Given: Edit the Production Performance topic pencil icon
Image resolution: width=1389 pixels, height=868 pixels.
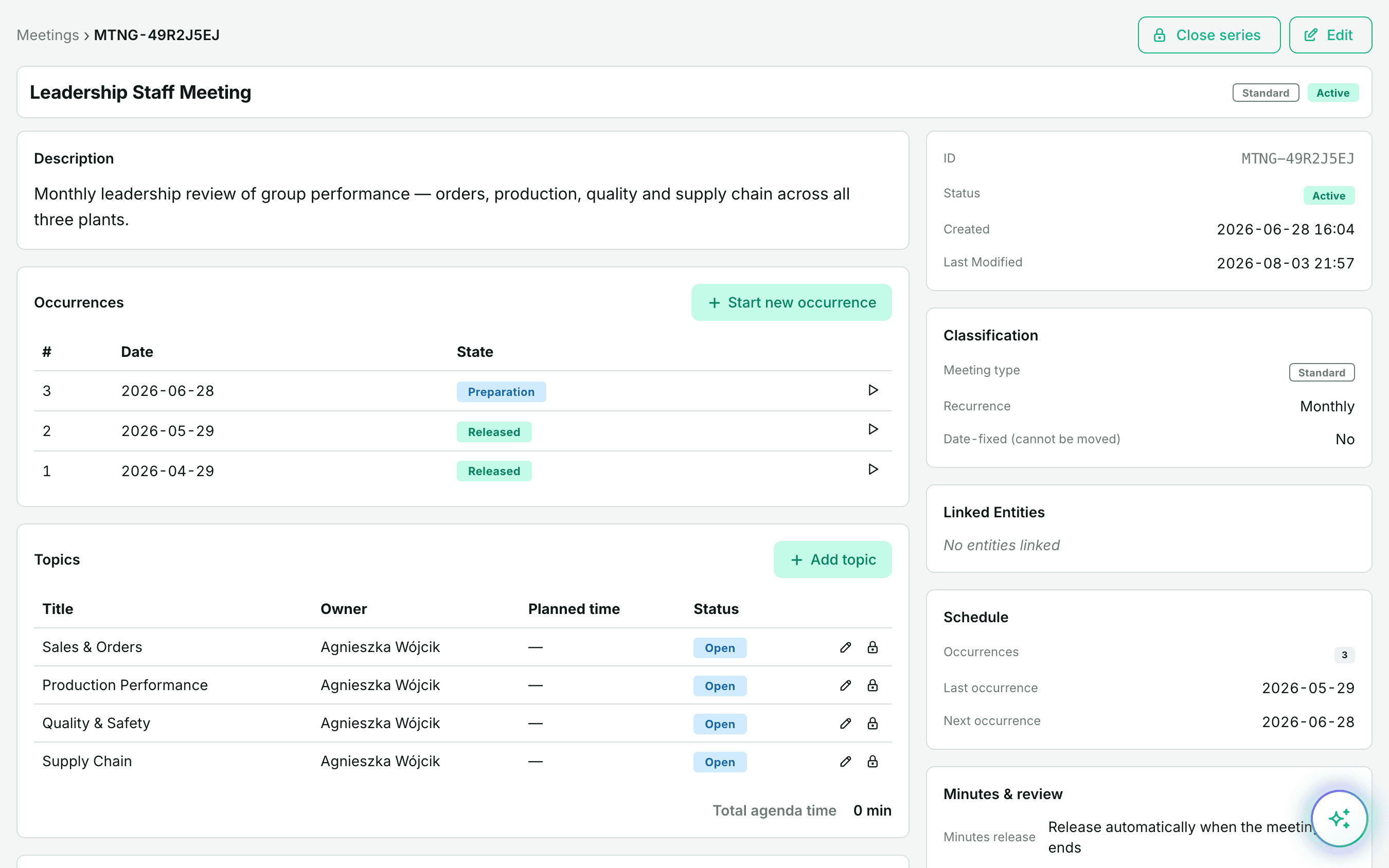Looking at the screenshot, I should click(x=845, y=685).
